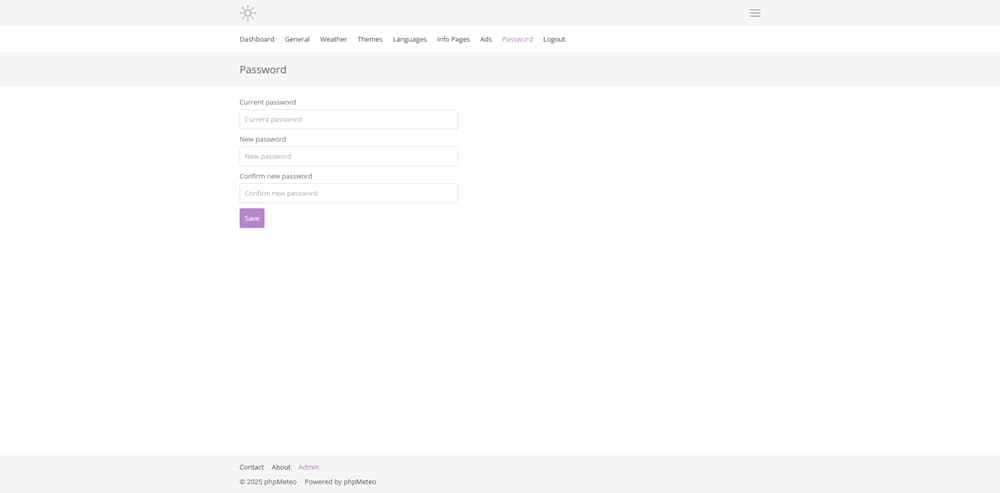Viewport: 1000px width, 493px height.
Task: Focus the New password field
Action: (x=349, y=156)
